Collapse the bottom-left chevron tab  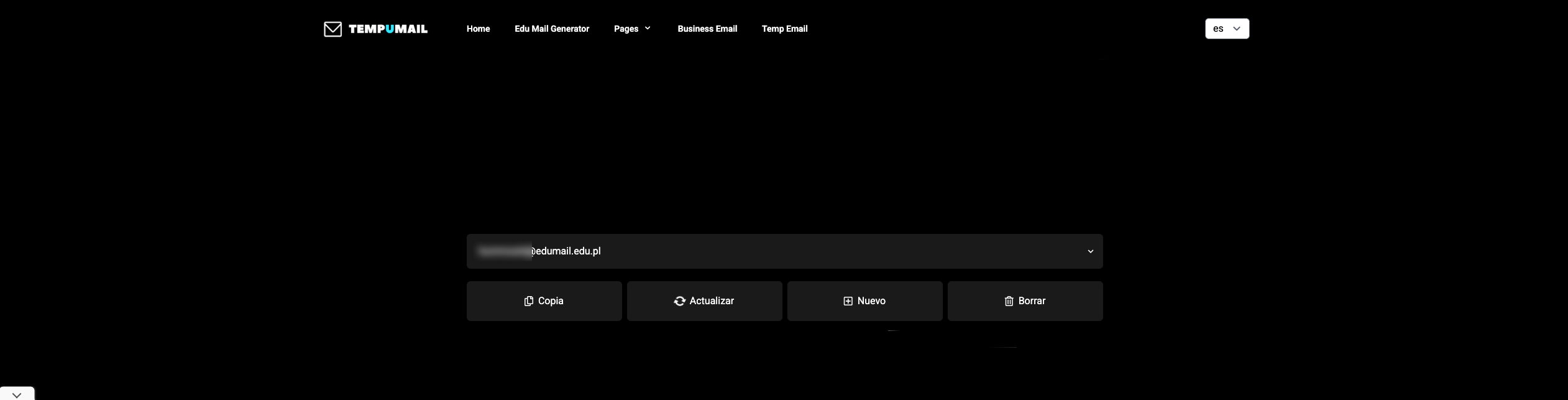[17, 394]
